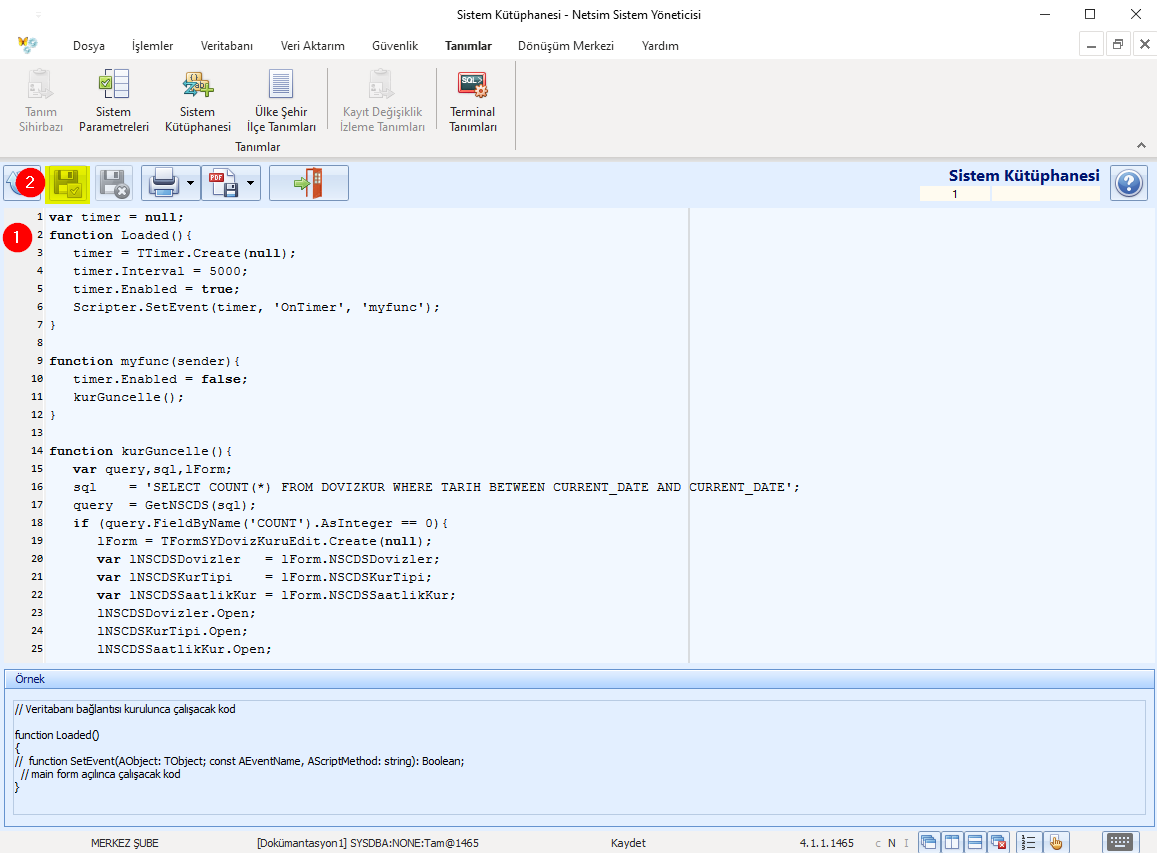The image size is (1157, 853).
Task: Click status bar text 'Kaydet'
Action: tap(628, 843)
